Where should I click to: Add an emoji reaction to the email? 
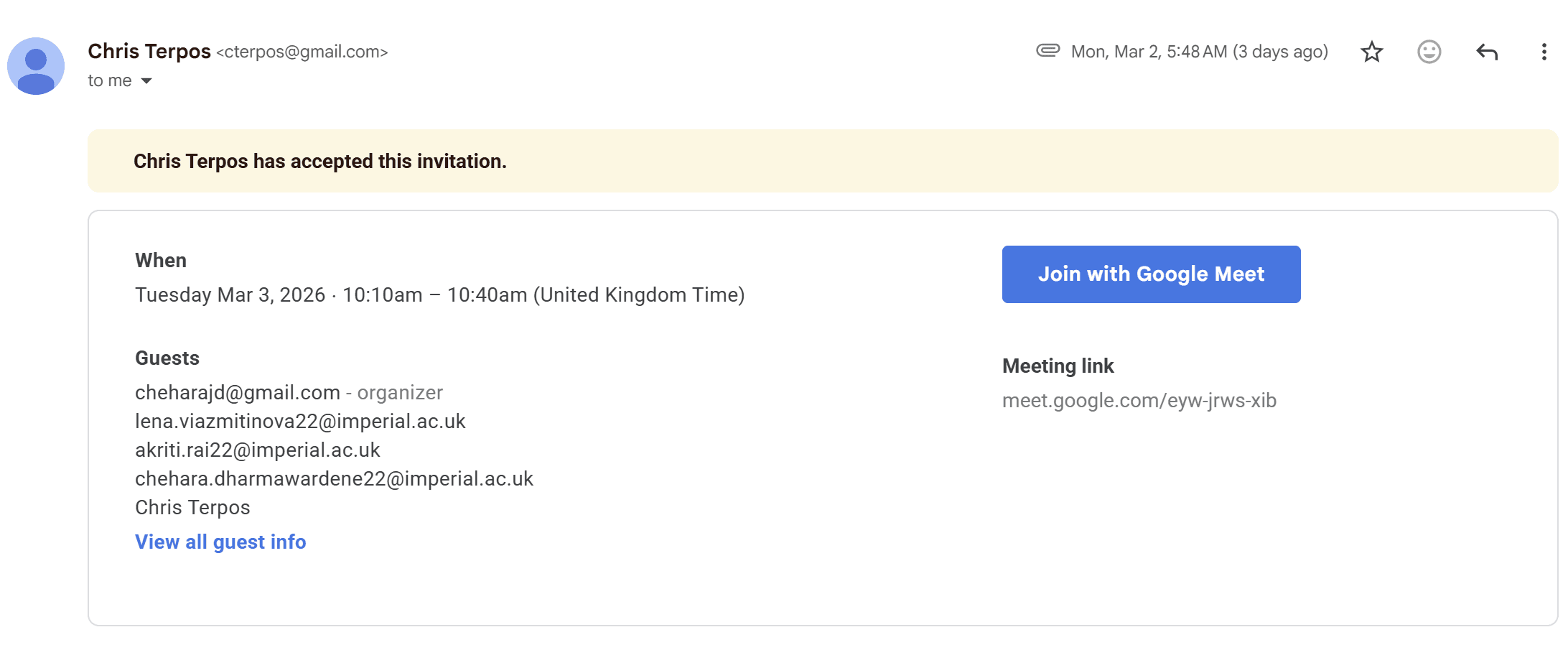click(1429, 52)
